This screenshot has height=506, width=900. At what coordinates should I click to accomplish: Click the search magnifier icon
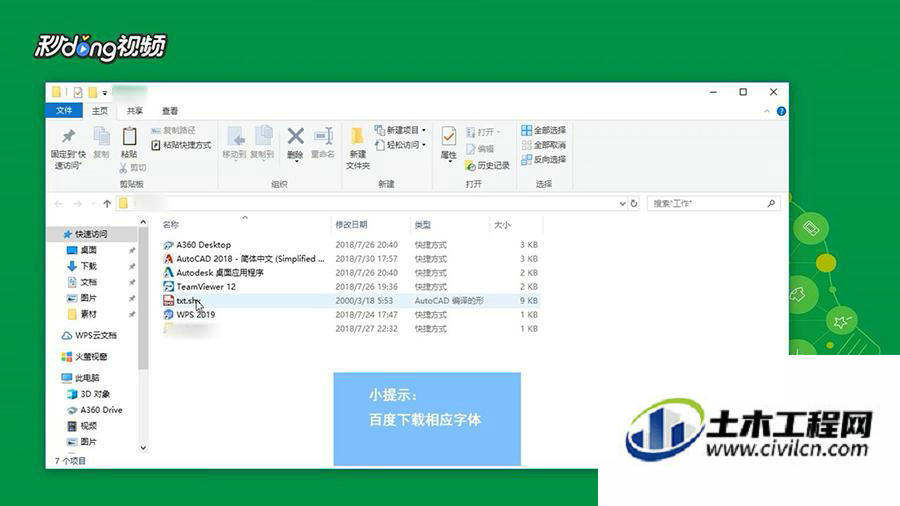[771, 203]
